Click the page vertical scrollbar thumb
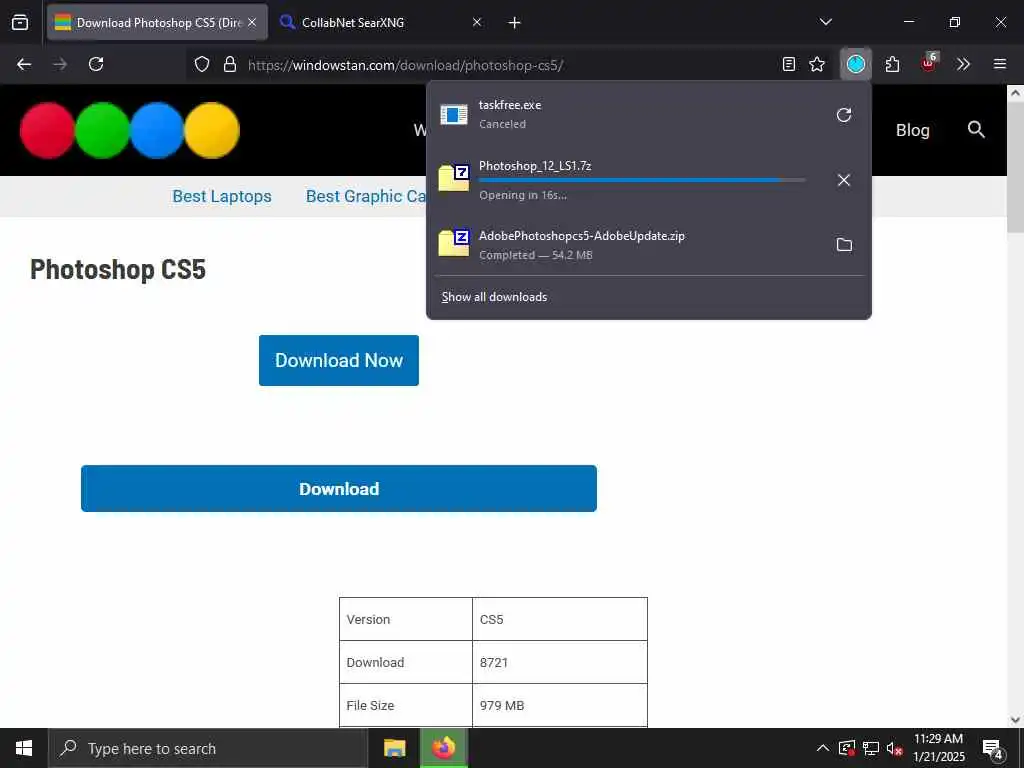 point(1015,167)
